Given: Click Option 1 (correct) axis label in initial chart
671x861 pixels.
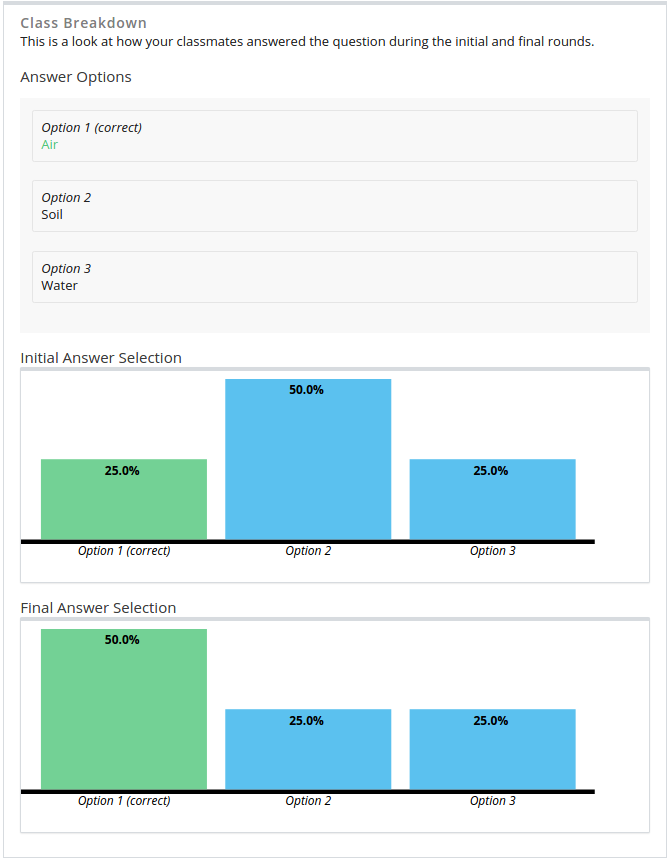Looking at the screenshot, I should click(124, 551).
